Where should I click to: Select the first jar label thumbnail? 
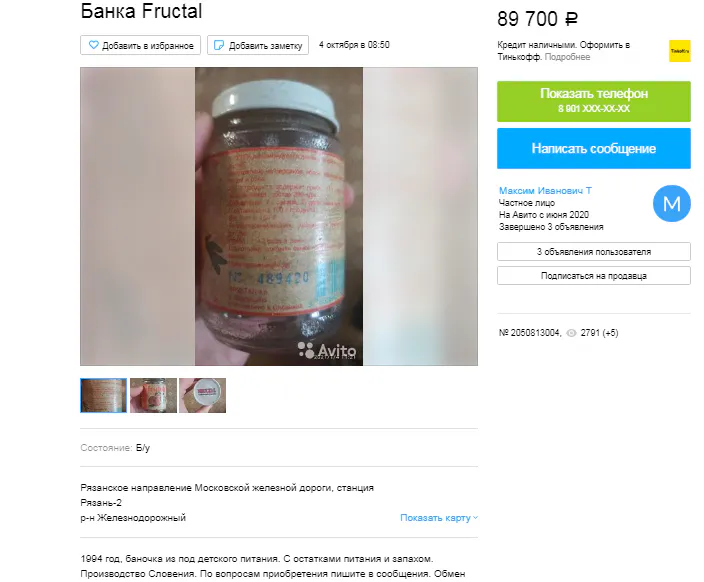(x=104, y=395)
